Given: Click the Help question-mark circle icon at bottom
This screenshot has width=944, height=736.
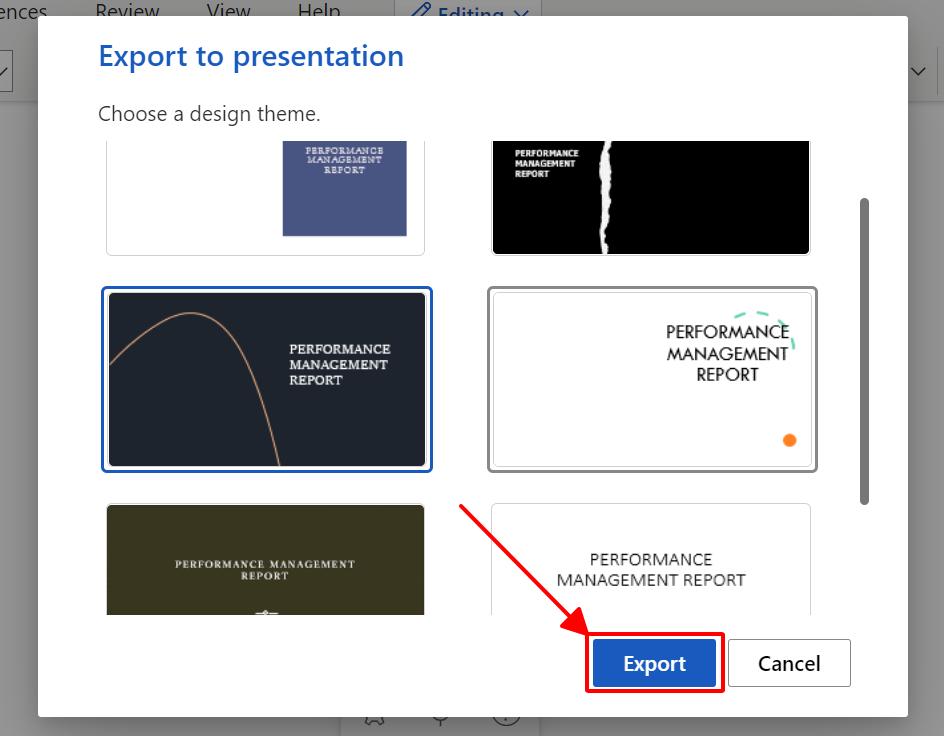Looking at the screenshot, I should 506,716.
